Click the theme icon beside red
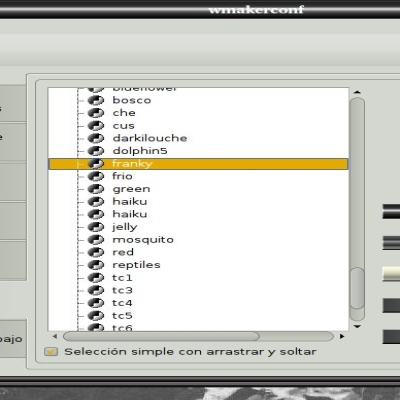Screen dimensions: 400x400 click(96, 252)
